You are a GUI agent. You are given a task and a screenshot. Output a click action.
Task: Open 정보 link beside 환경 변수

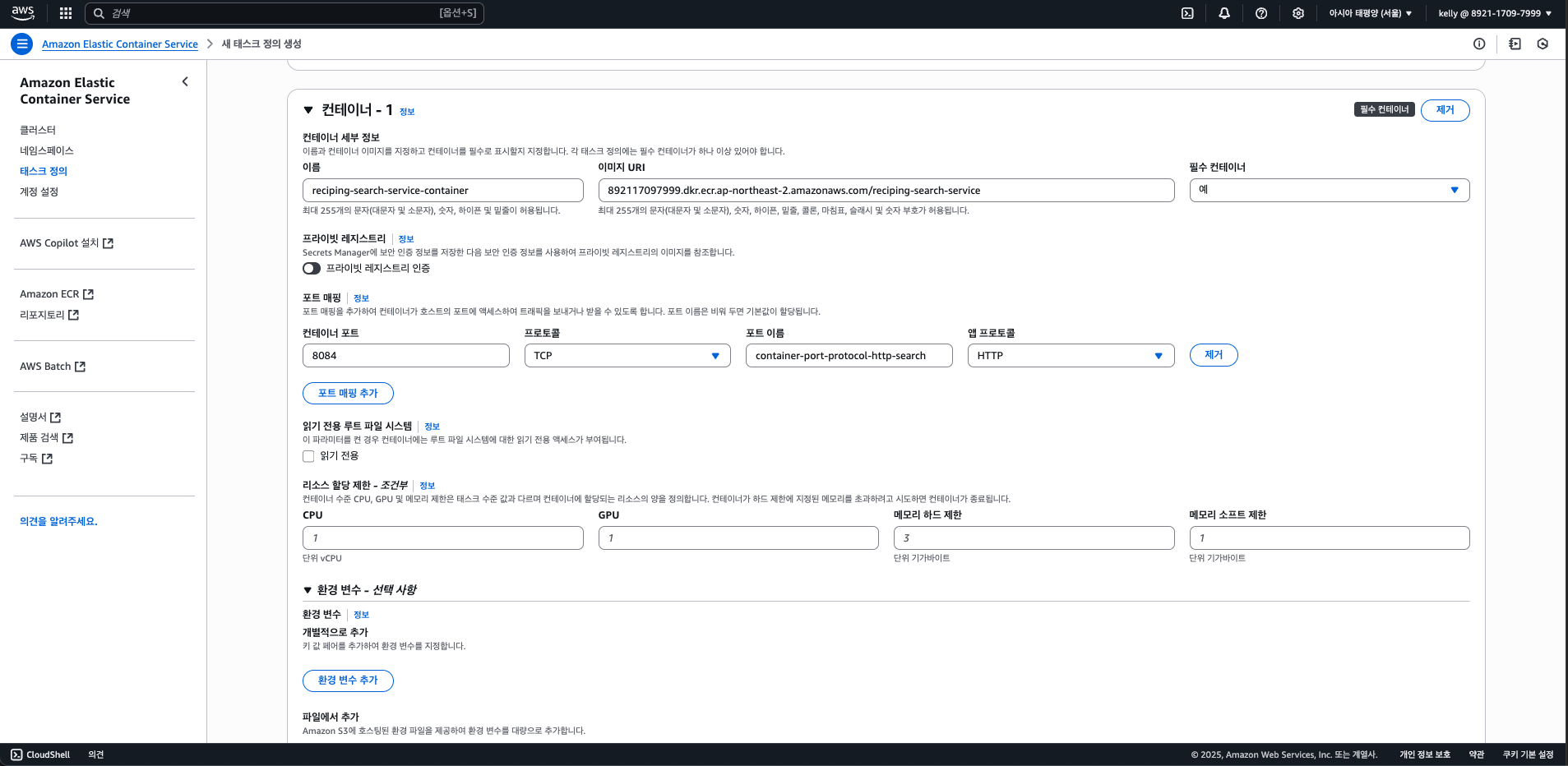[x=361, y=615]
